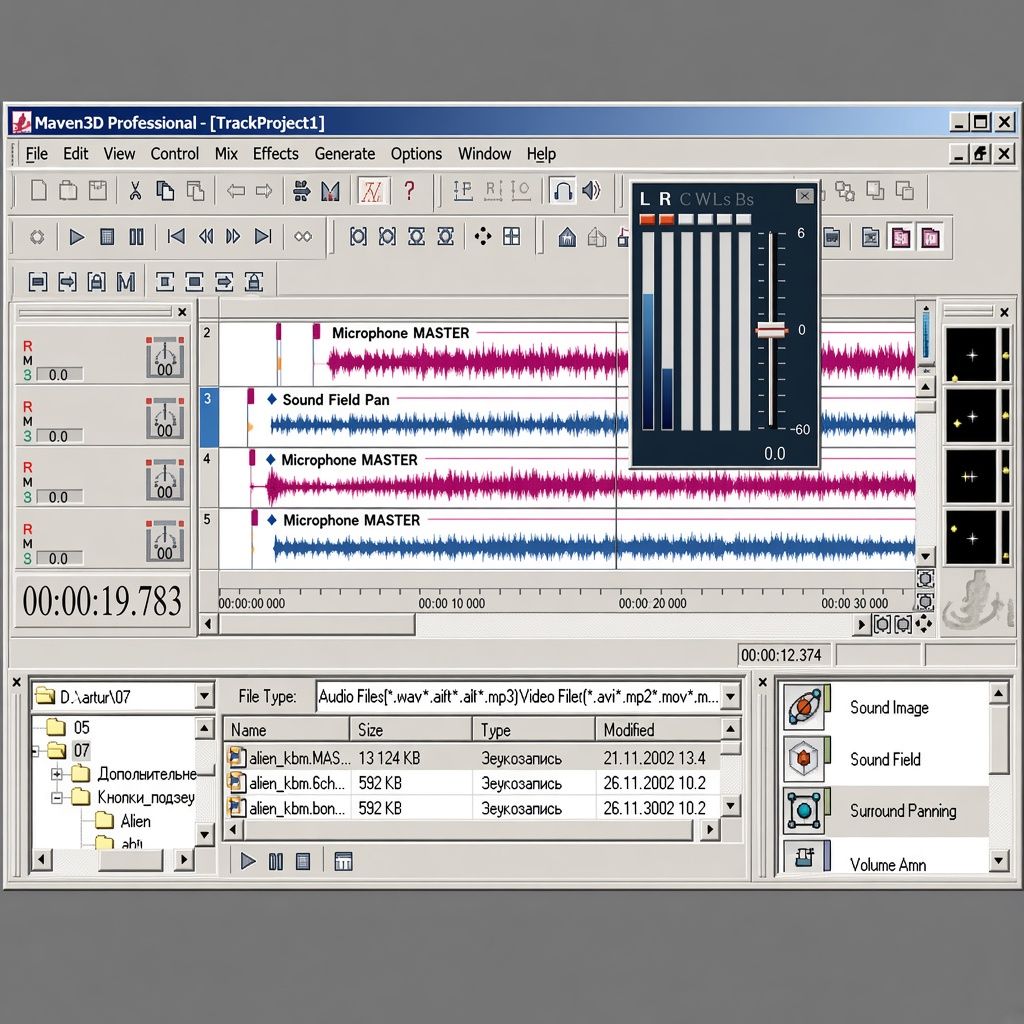Open the Effects menu
The width and height of the screenshot is (1024, 1024).
pyautogui.click(x=276, y=154)
